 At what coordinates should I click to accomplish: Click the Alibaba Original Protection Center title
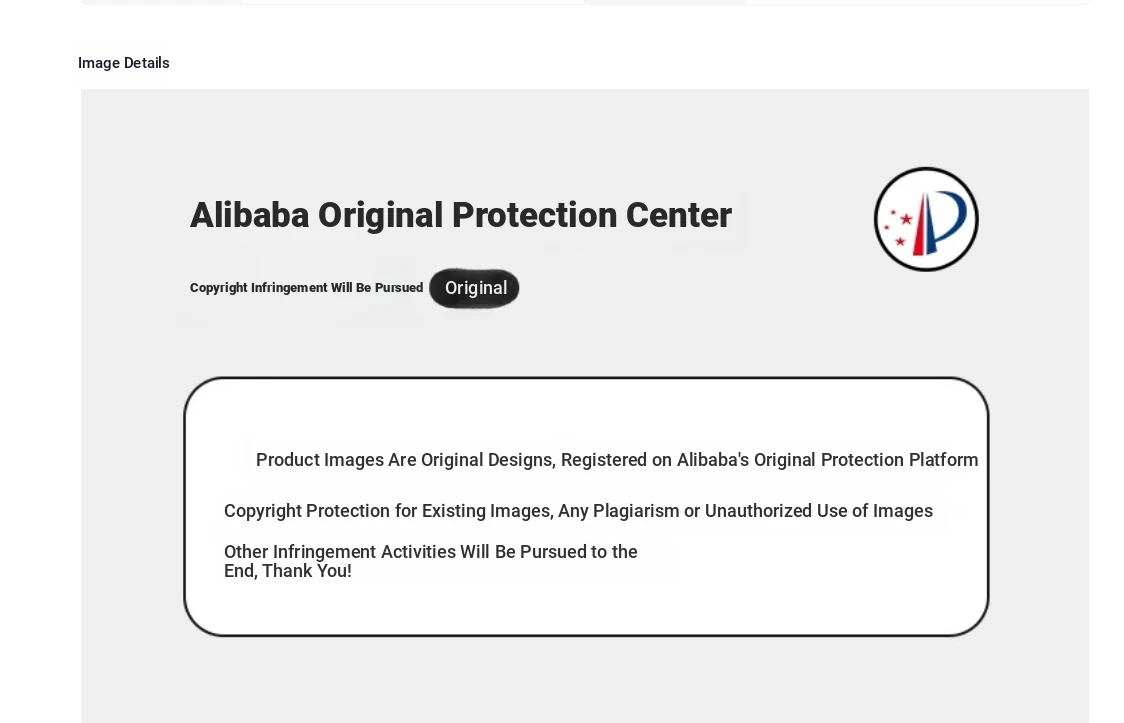tap(460, 215)
